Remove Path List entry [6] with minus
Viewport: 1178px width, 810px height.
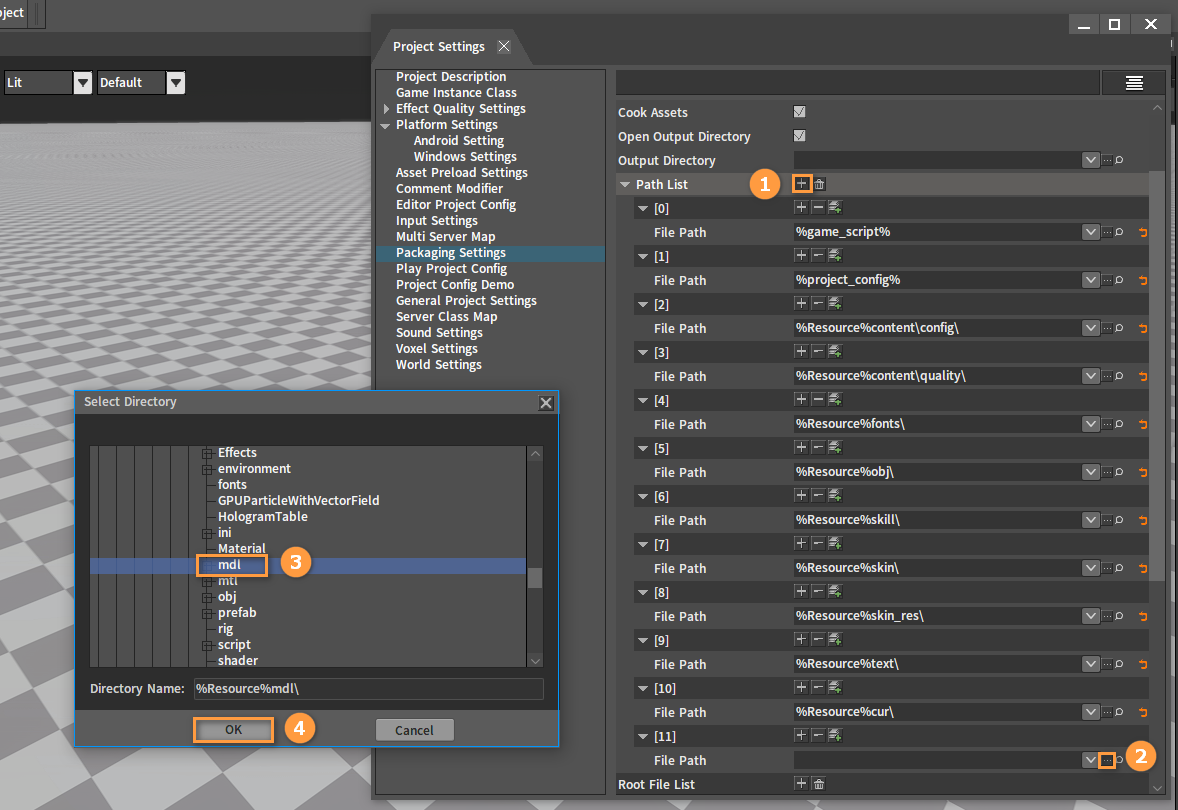818,495
